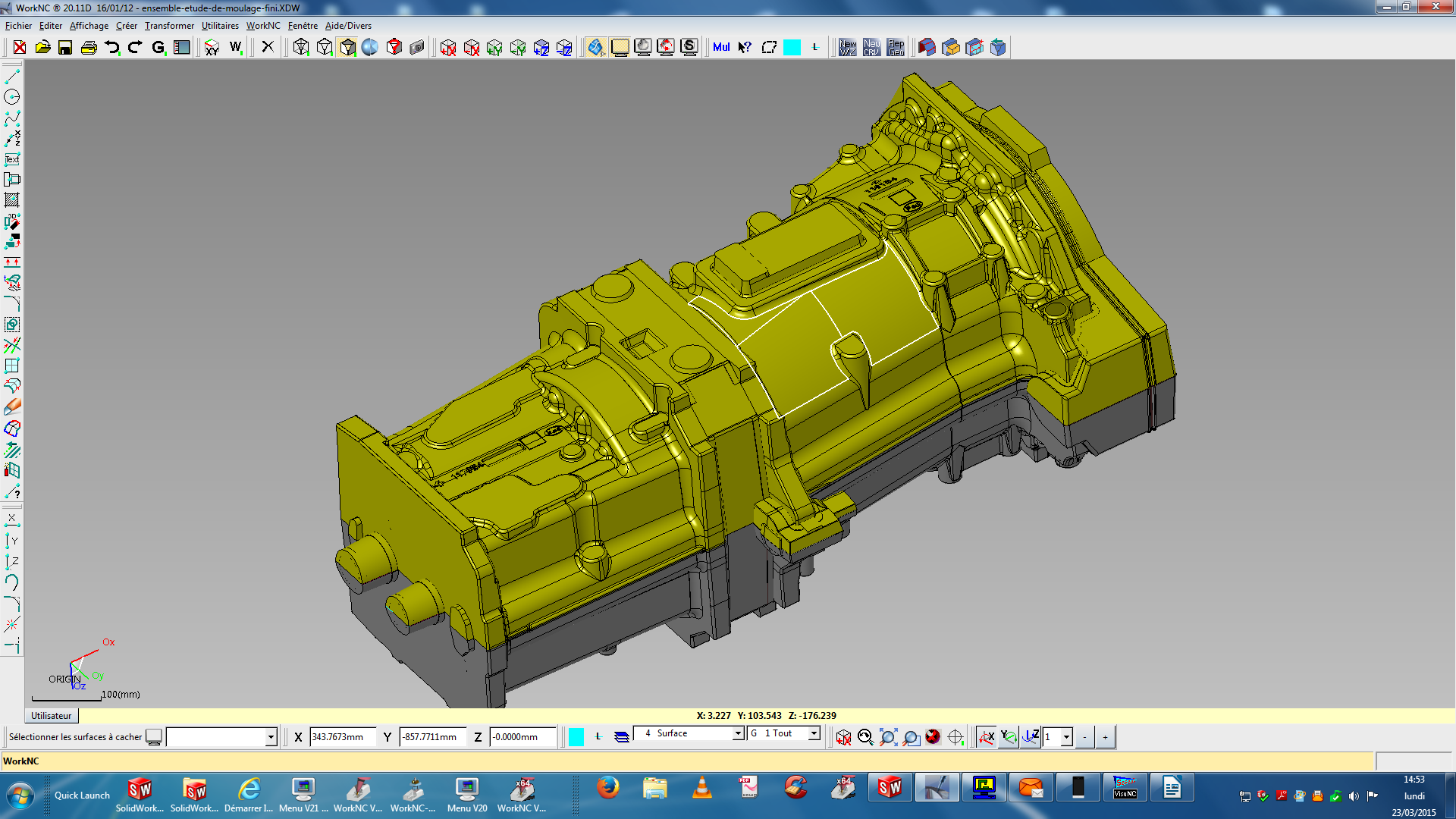Click the cyan color swatch in top toolbar
1456x819 pixels.
coord(792,47)
